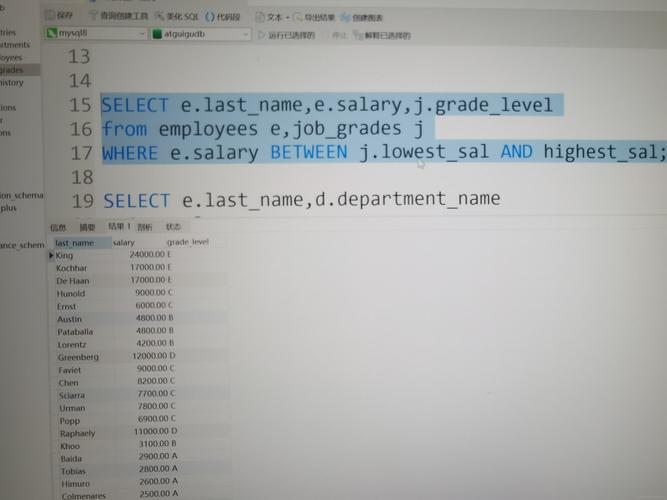
Task: Open the Code Snippet (代码段) panel
Action: [222, 17]
